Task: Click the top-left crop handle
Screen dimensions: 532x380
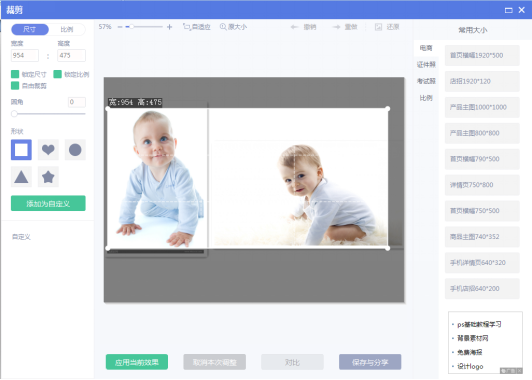Action: [108, 109]
